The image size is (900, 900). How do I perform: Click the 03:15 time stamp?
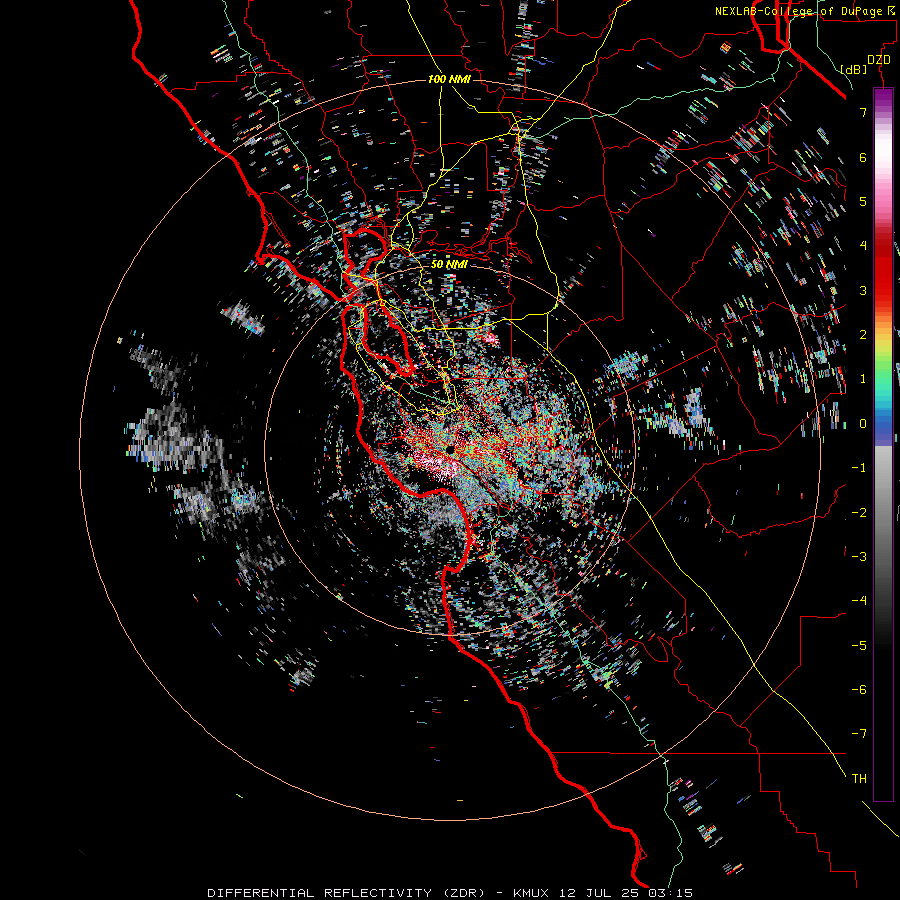(670, 893)
